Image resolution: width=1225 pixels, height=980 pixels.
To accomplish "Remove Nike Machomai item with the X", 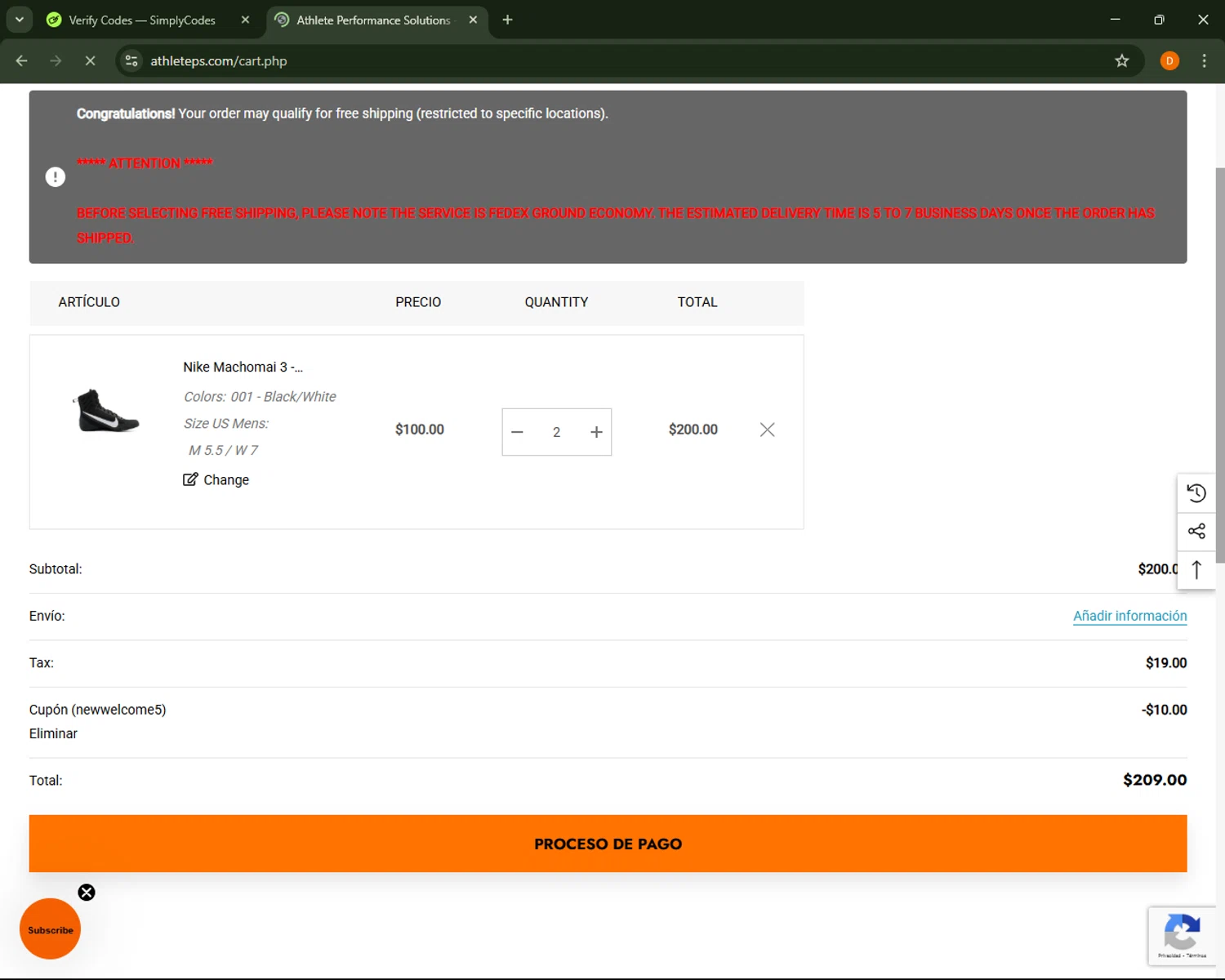I will coord(767,430).
